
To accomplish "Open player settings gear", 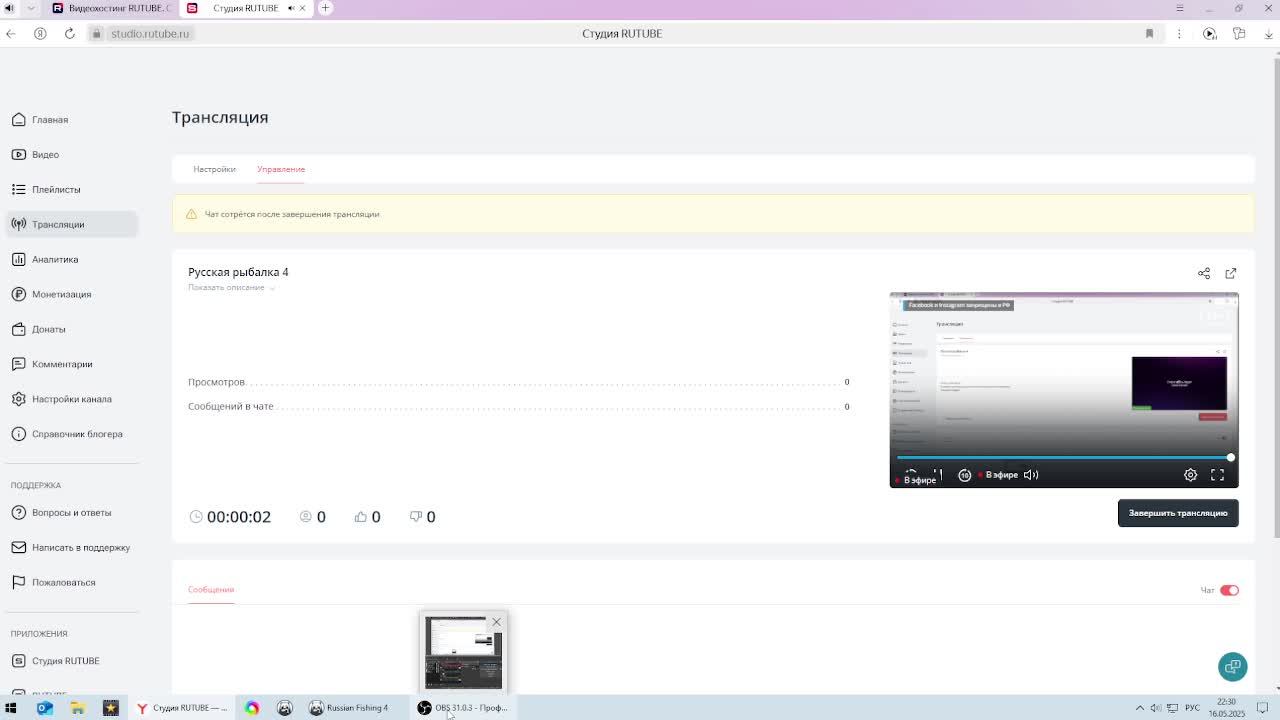I will coord(1190,475).
